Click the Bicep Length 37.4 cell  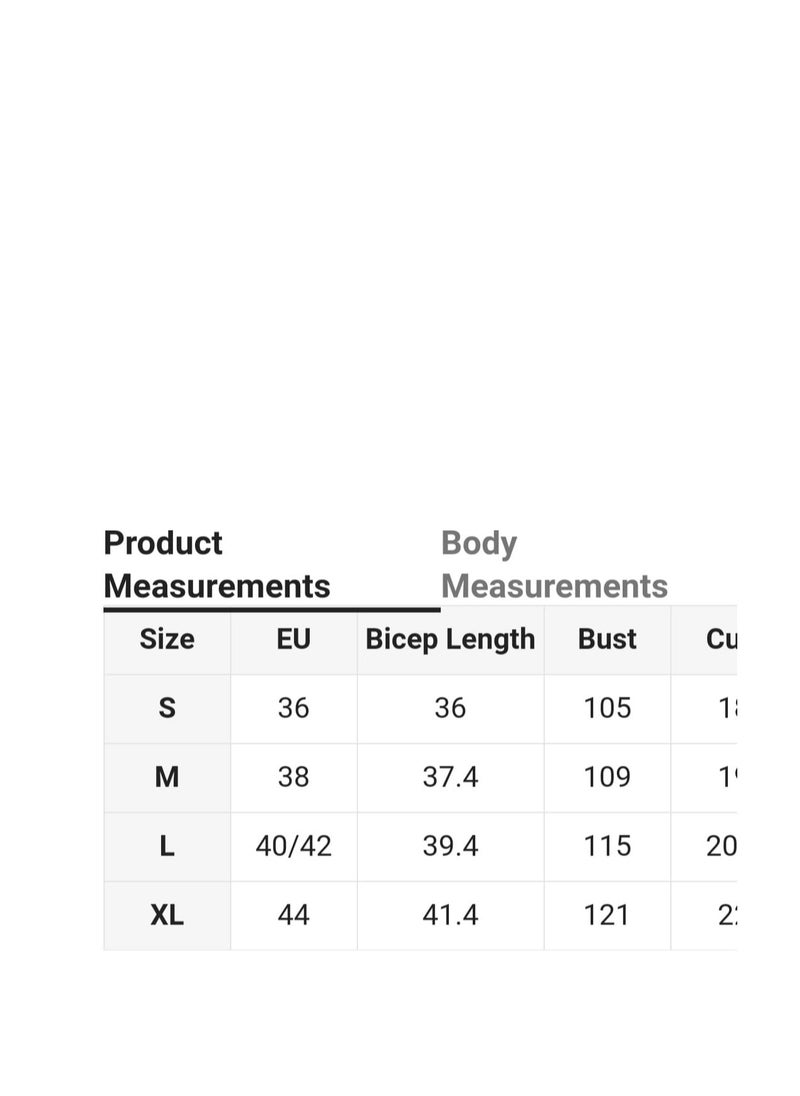451,777
